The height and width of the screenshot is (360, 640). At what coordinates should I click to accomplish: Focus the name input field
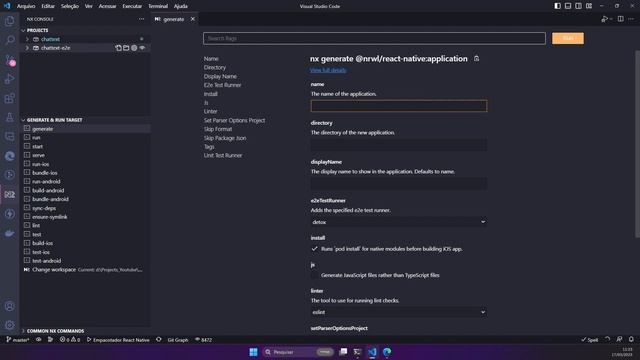pos(399,106)
